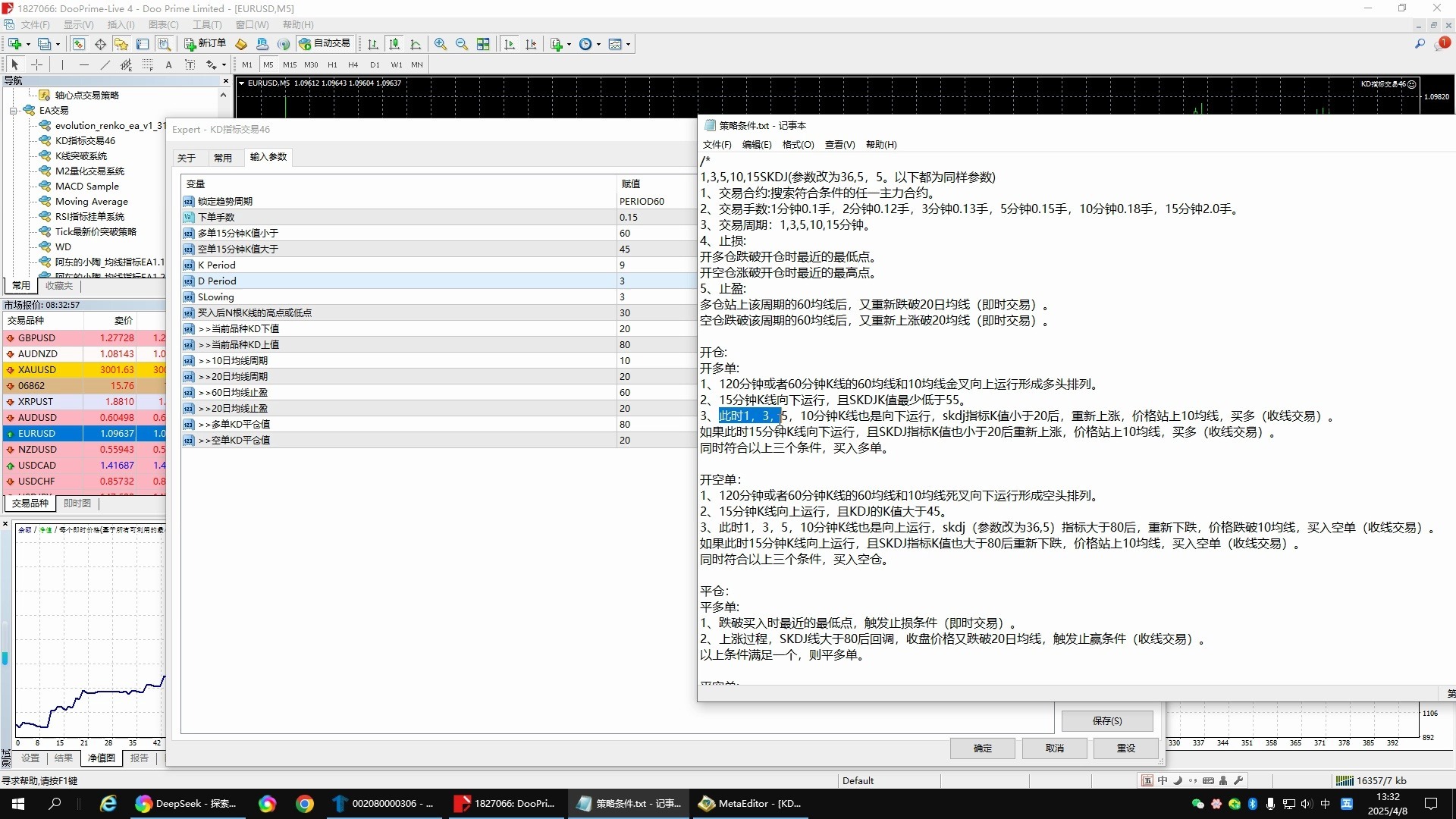Screen dimensions: 1456x819
Task: Select the horizontal line drawing tool
Action: click(83, 64)
